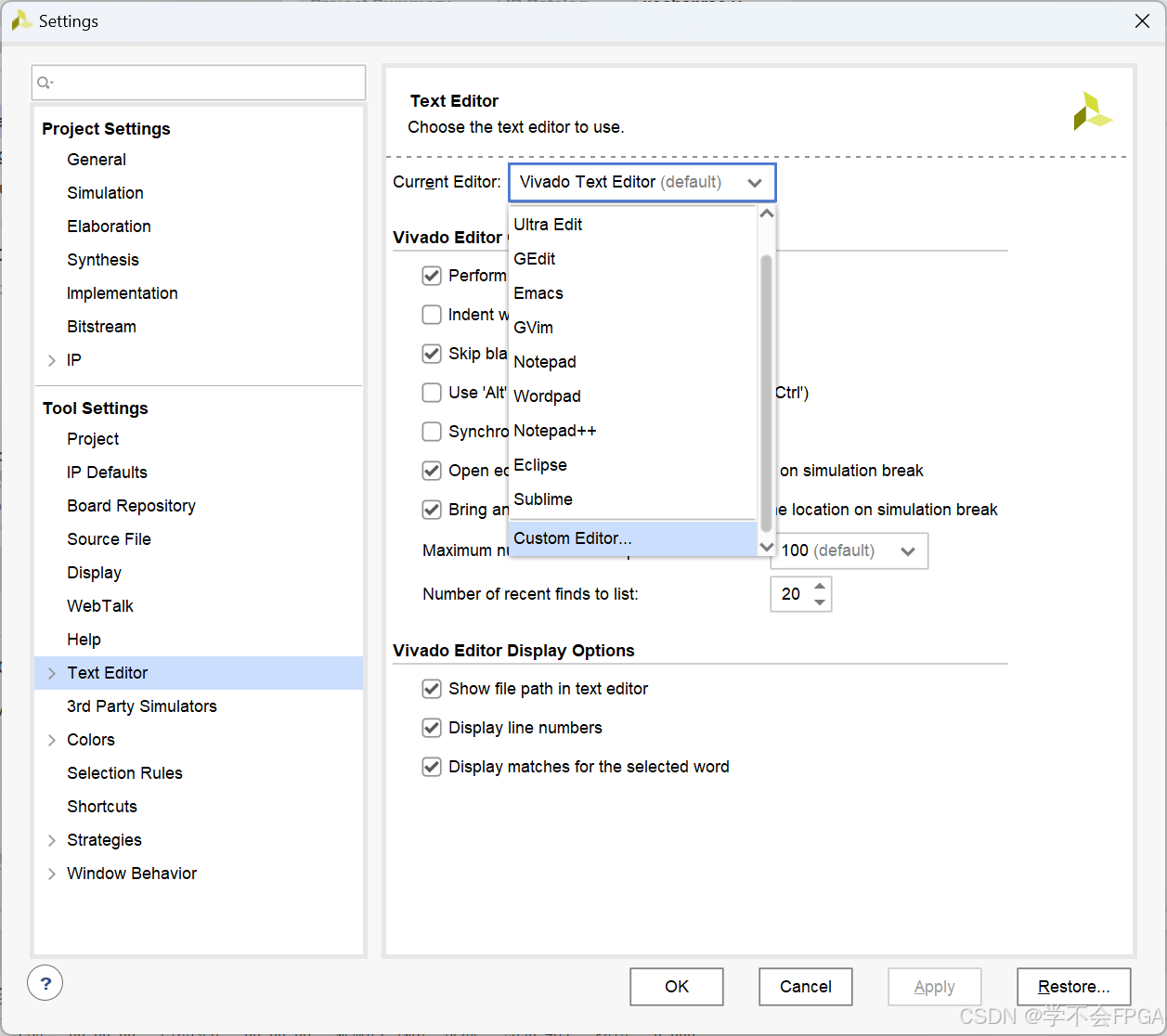Open WebTalk settings
This screenshot has width=1167, height=1036.
(x=100, y=606)
